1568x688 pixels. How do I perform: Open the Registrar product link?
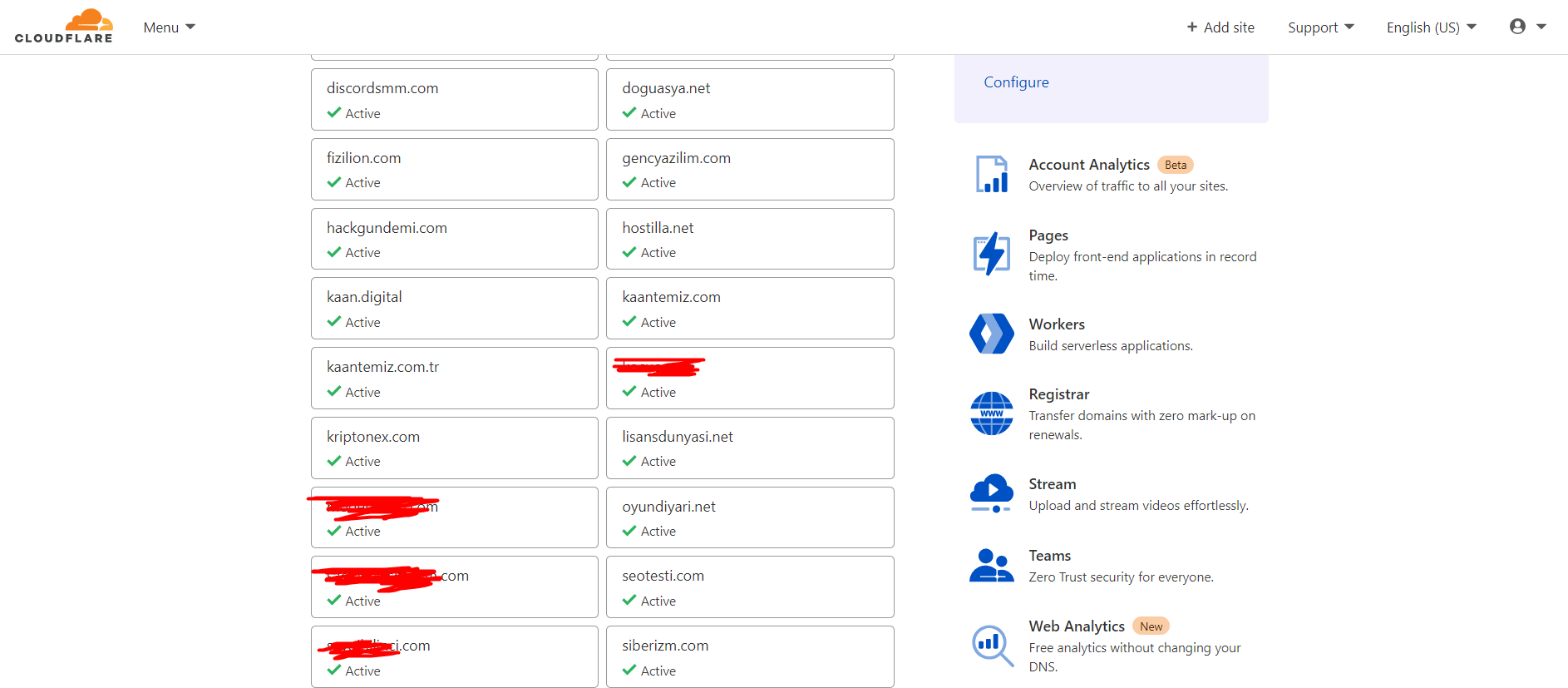click(x=1059, y=394)
